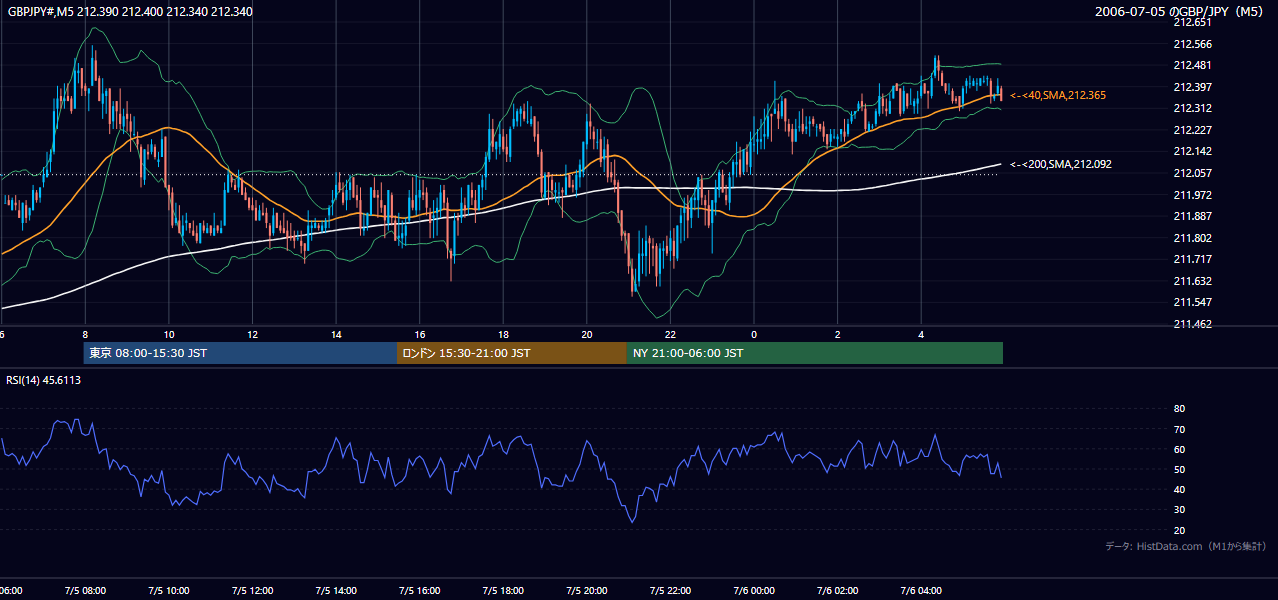The height and width of the screenshot is (600, 1278).
Task: Select the 2006-07-05 GBP/JPY (M5) chart title
Action: tap(1181, 12)
